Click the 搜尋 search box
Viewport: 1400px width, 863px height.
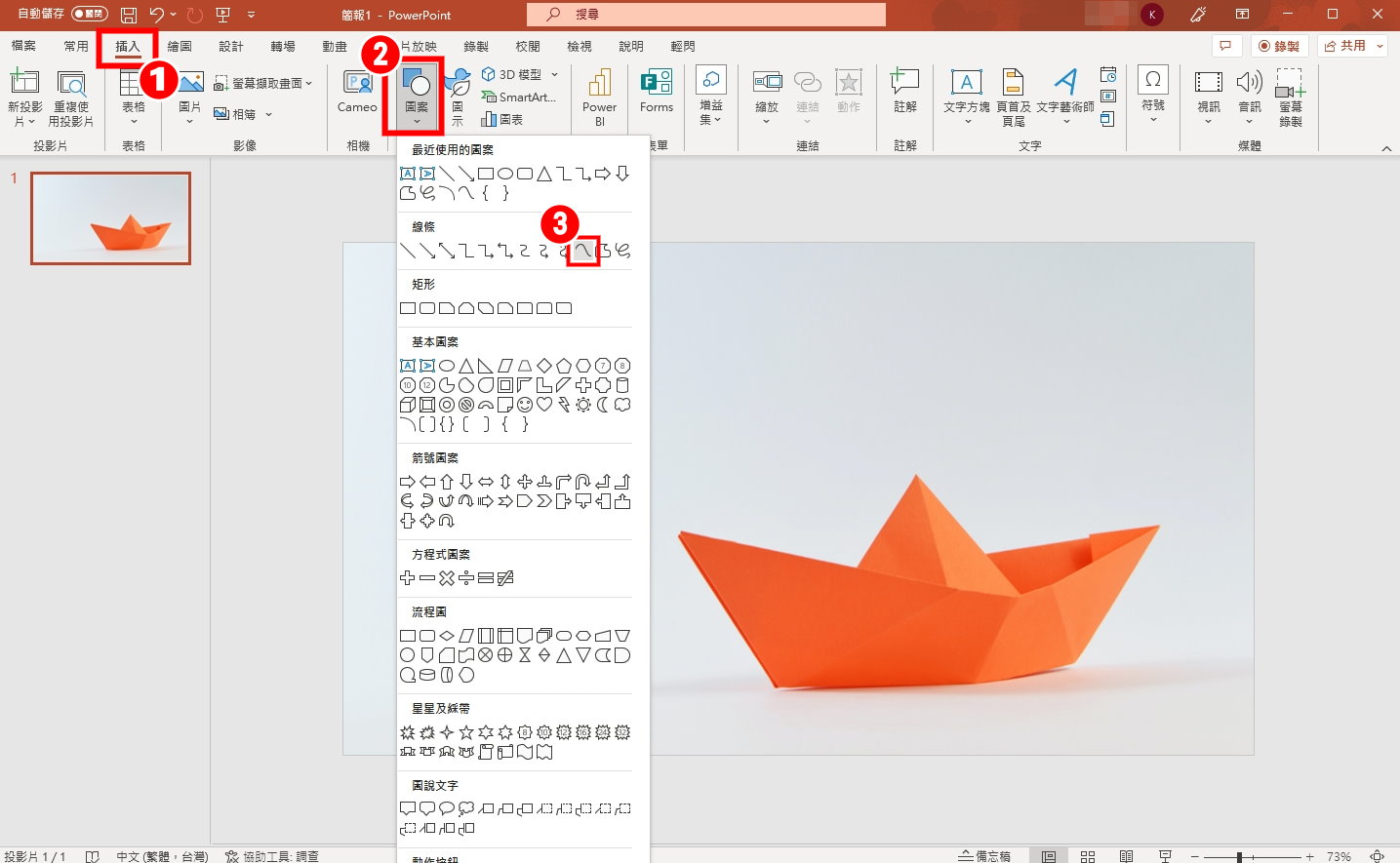(x=706, y=15)
